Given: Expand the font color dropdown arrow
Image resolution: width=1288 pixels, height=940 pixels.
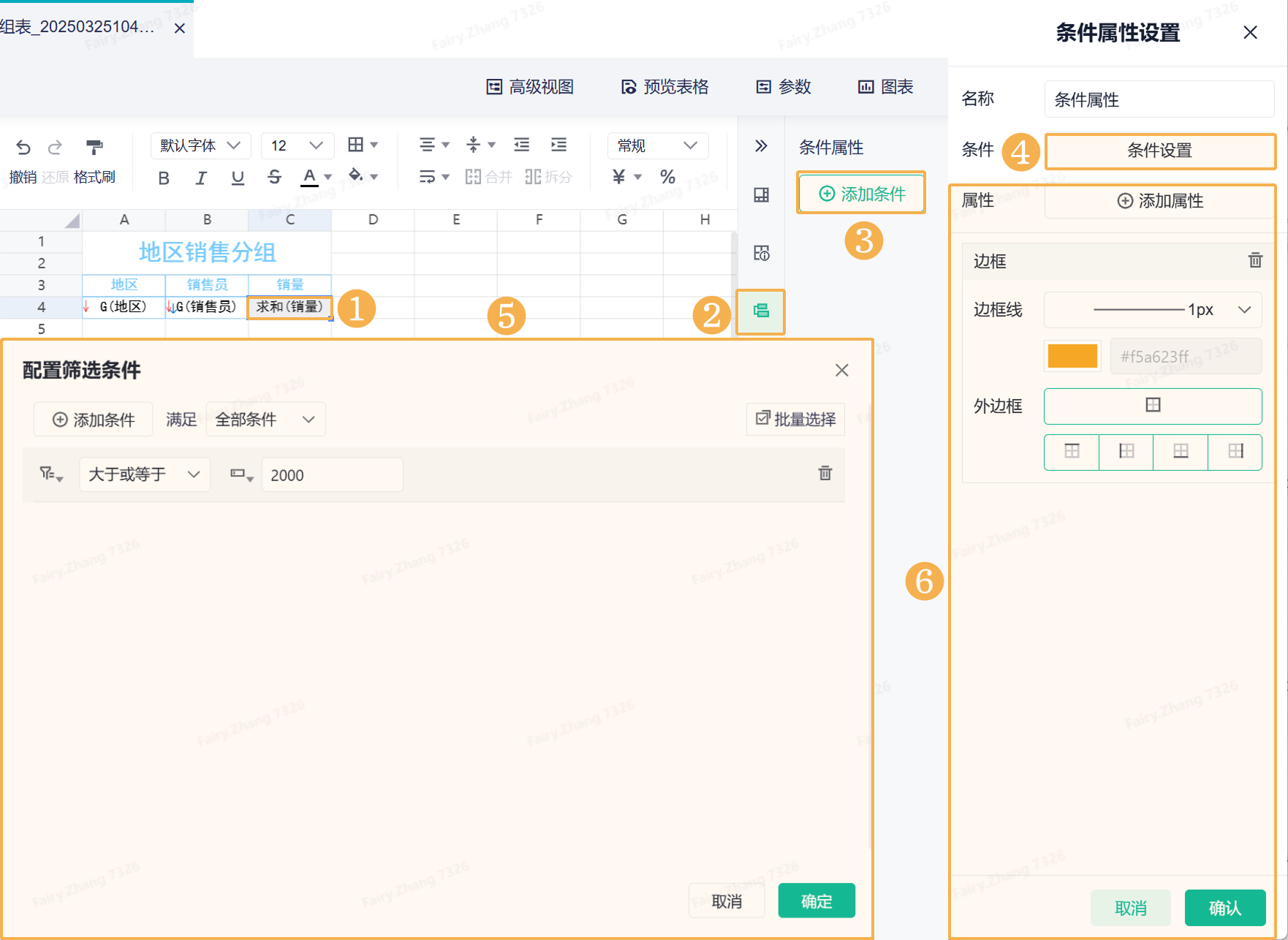Looking at the screenshot, I should tap(328, 177).
